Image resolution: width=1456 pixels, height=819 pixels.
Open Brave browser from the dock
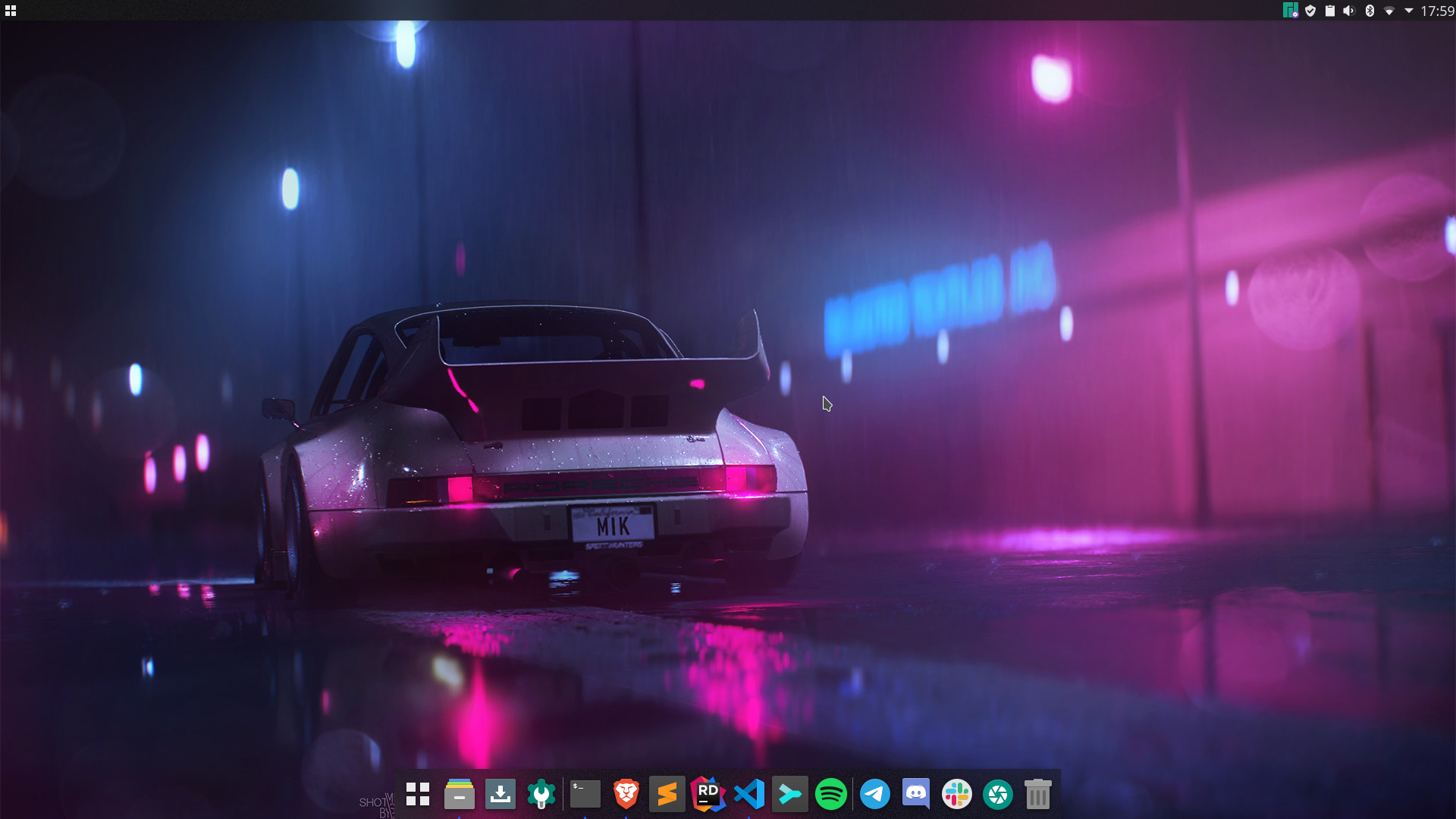tap(626, 794)
